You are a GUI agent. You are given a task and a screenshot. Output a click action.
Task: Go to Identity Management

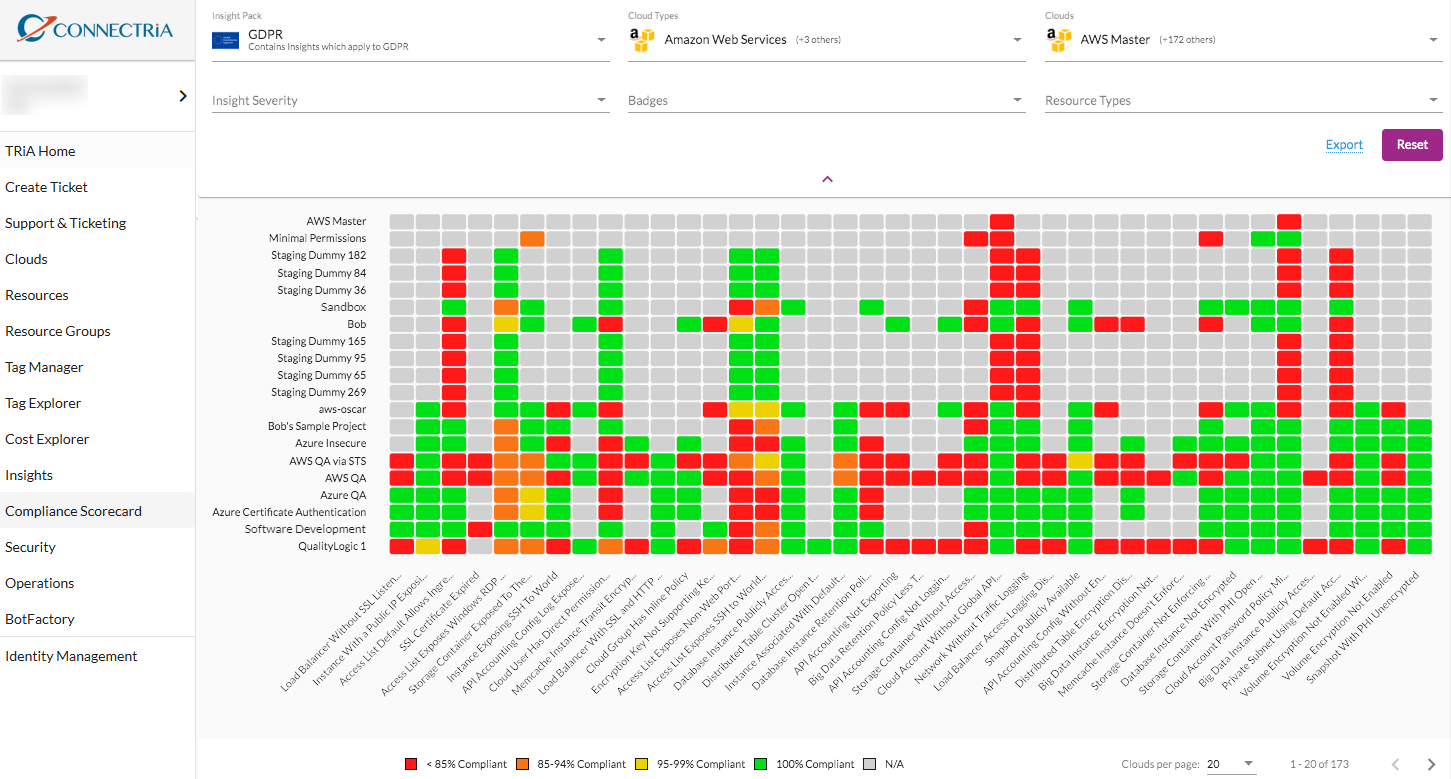coord(98,656)
